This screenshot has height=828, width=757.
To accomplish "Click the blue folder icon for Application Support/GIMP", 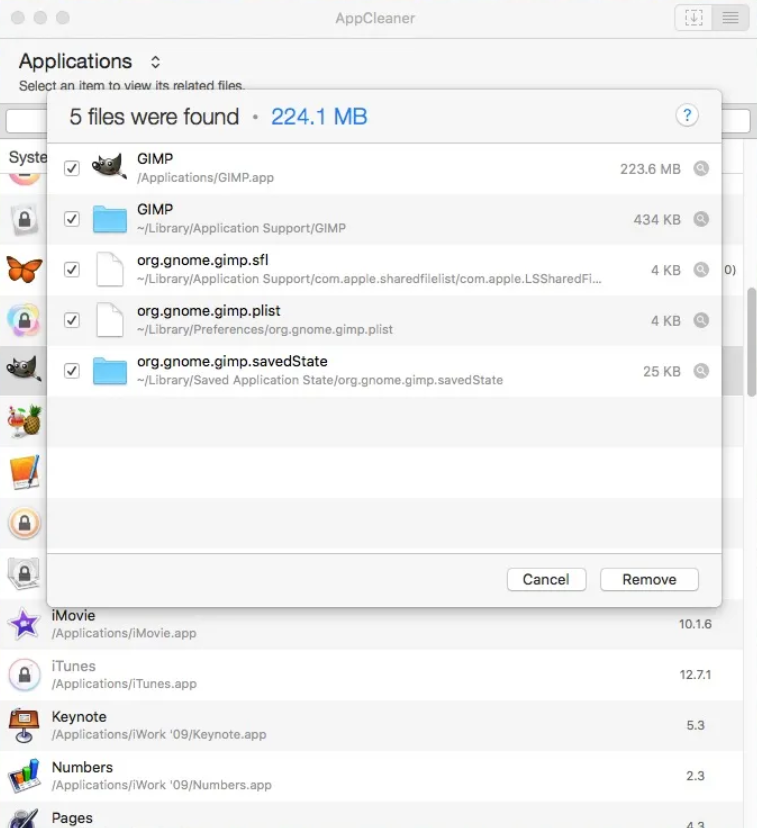I will click(110, 219).
